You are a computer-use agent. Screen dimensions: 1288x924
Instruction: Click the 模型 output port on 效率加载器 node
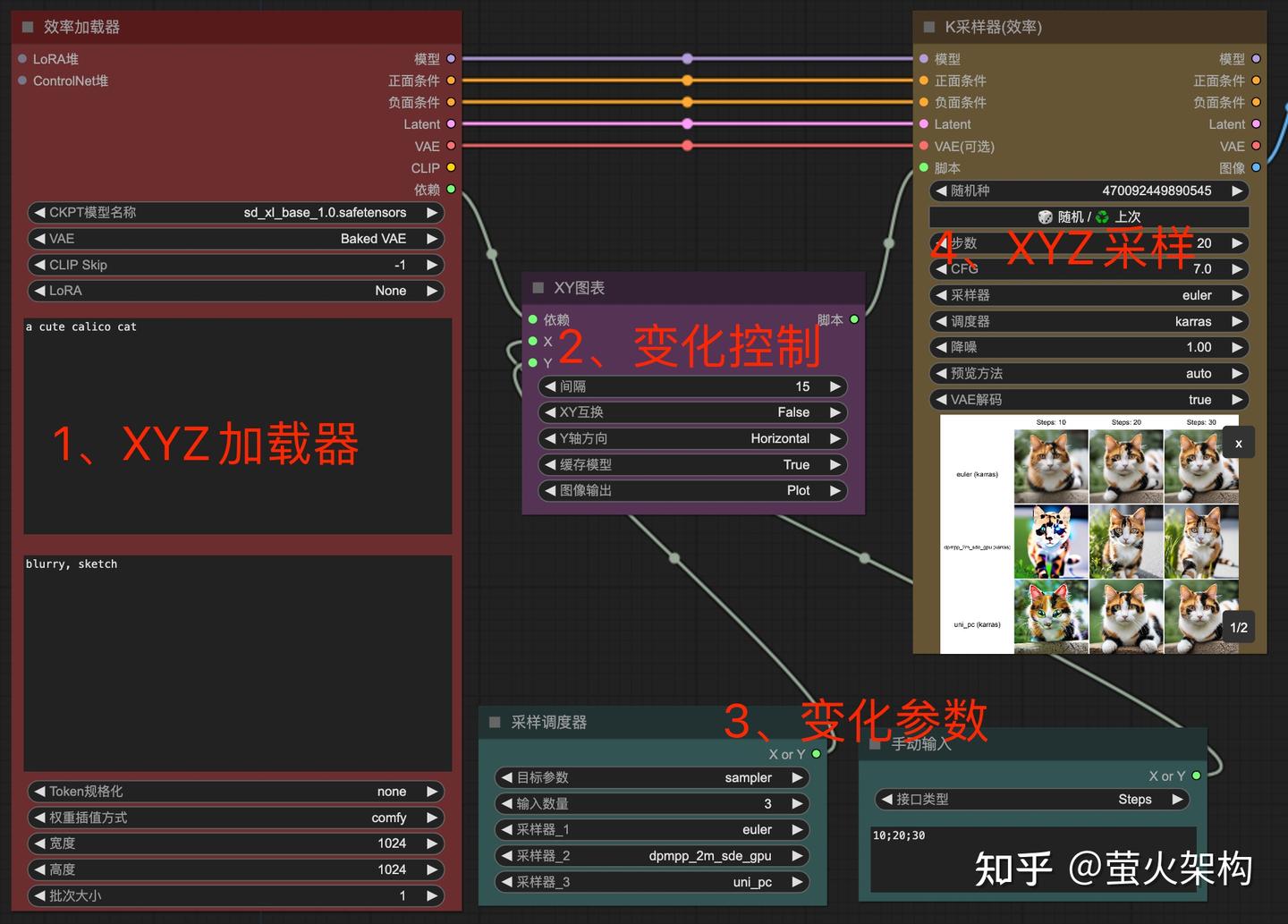452,59
